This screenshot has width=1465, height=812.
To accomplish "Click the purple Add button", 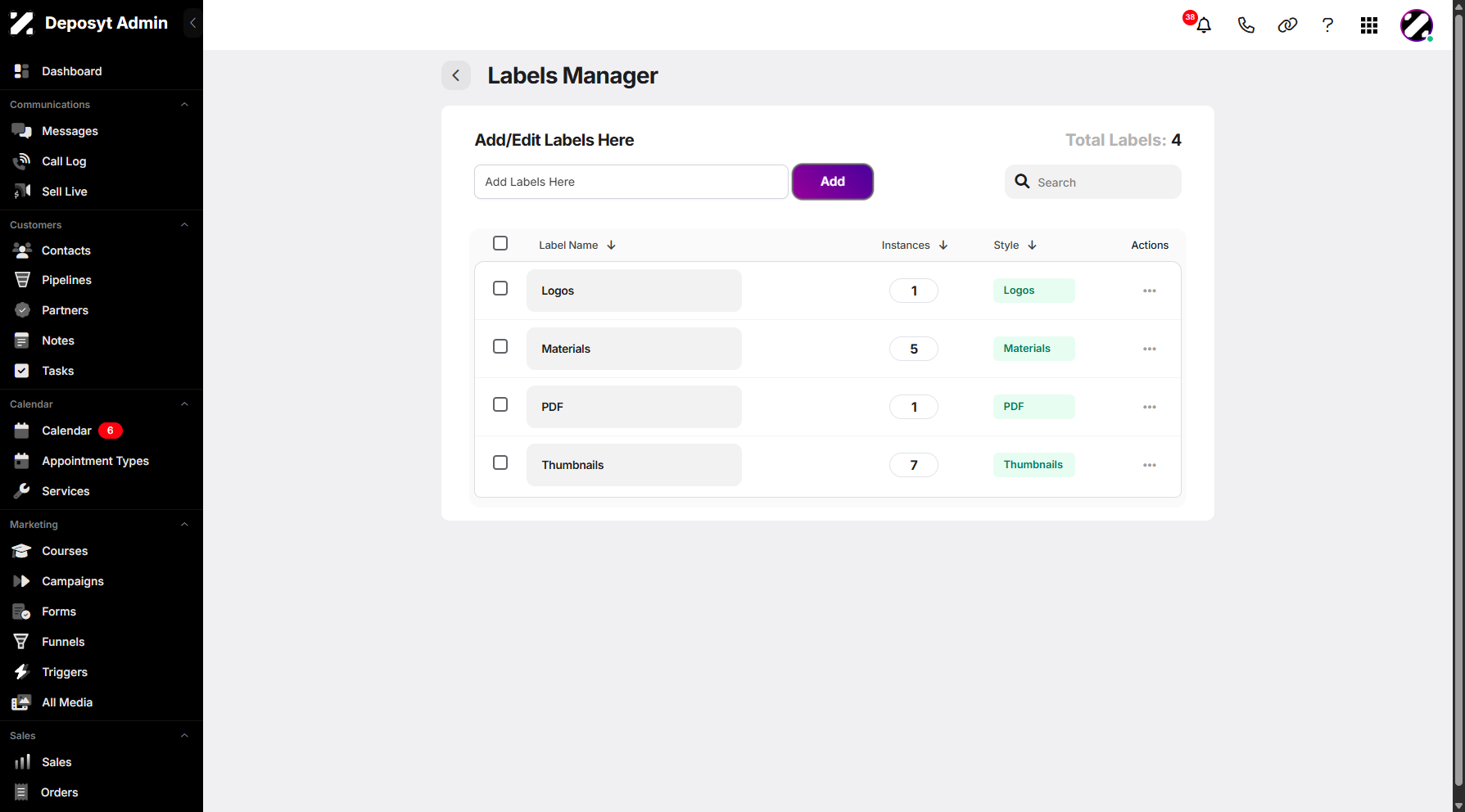I will (832, 182).
